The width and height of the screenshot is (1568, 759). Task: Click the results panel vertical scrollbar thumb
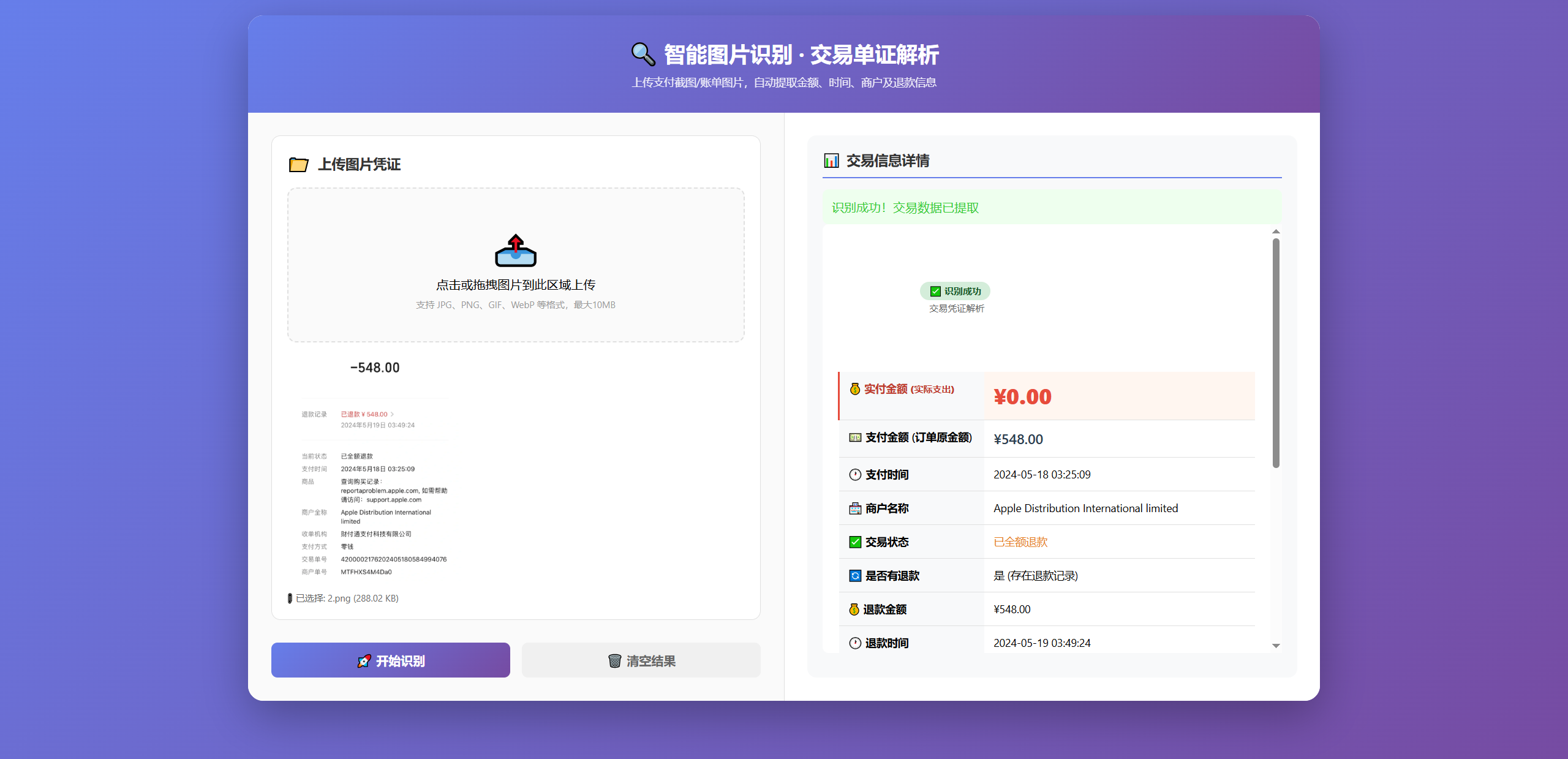click(x=1276, y=352)
